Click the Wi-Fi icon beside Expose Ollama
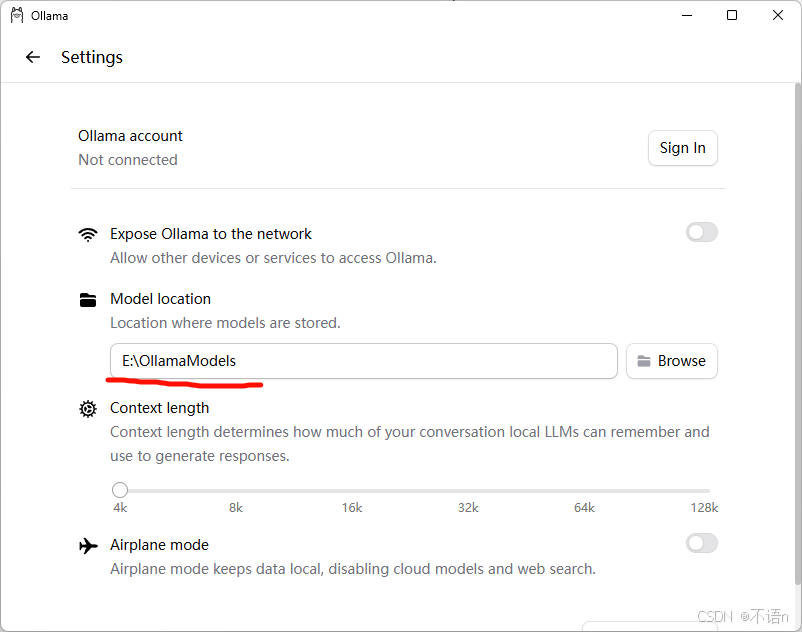 tap(88, 234)
